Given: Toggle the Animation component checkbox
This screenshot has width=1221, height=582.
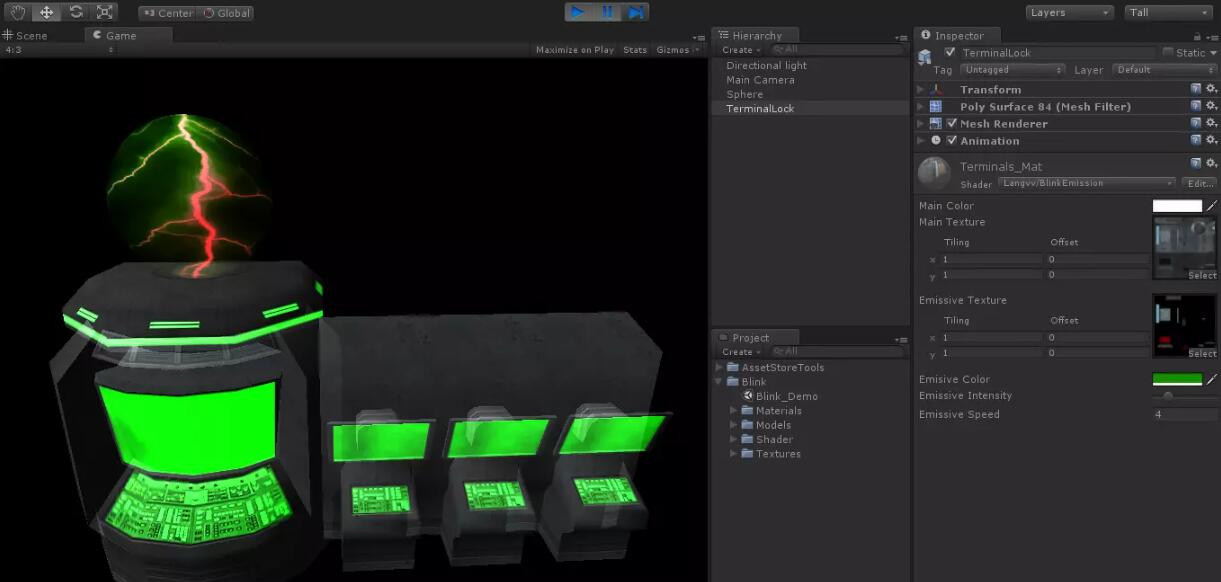Looking at the screenshot, I should coord(951,141).
